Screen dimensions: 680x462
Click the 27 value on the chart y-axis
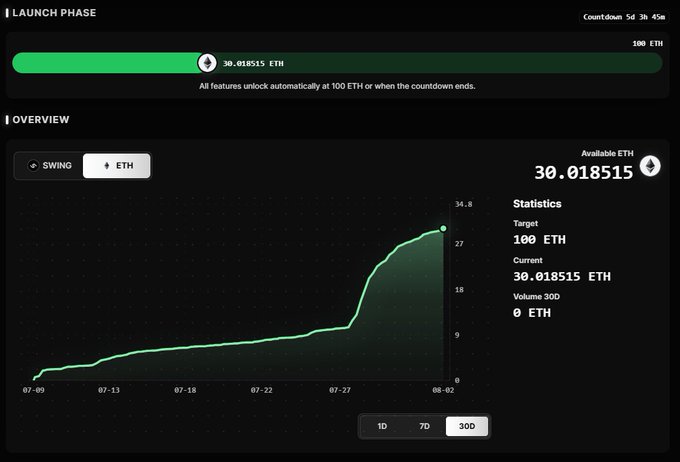pos(459,244)
